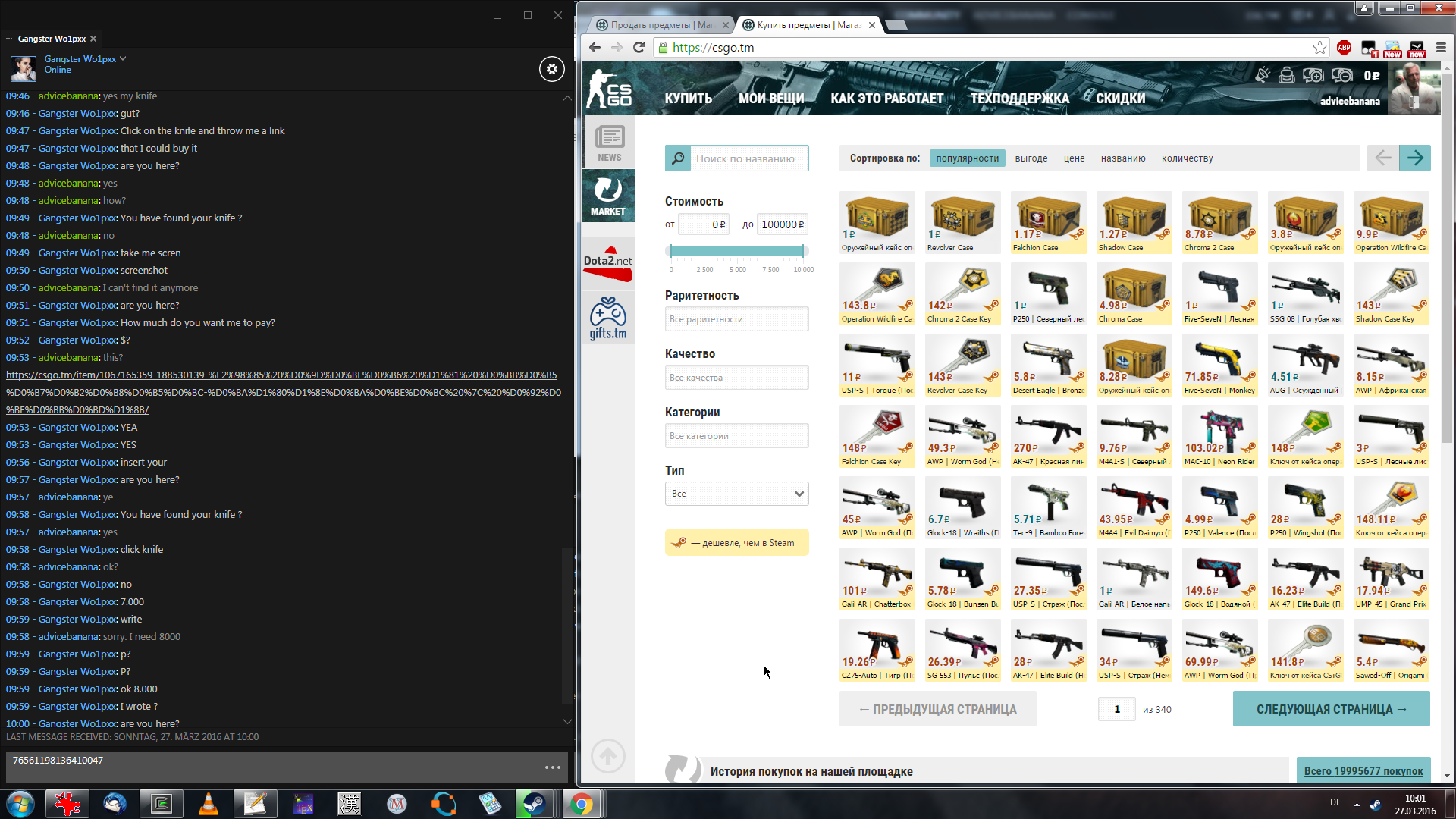Screen dimensions: 1456x819
Task: Open the MARKET sidebar icon
Action: pyautogui.click(x=608, y=196)
